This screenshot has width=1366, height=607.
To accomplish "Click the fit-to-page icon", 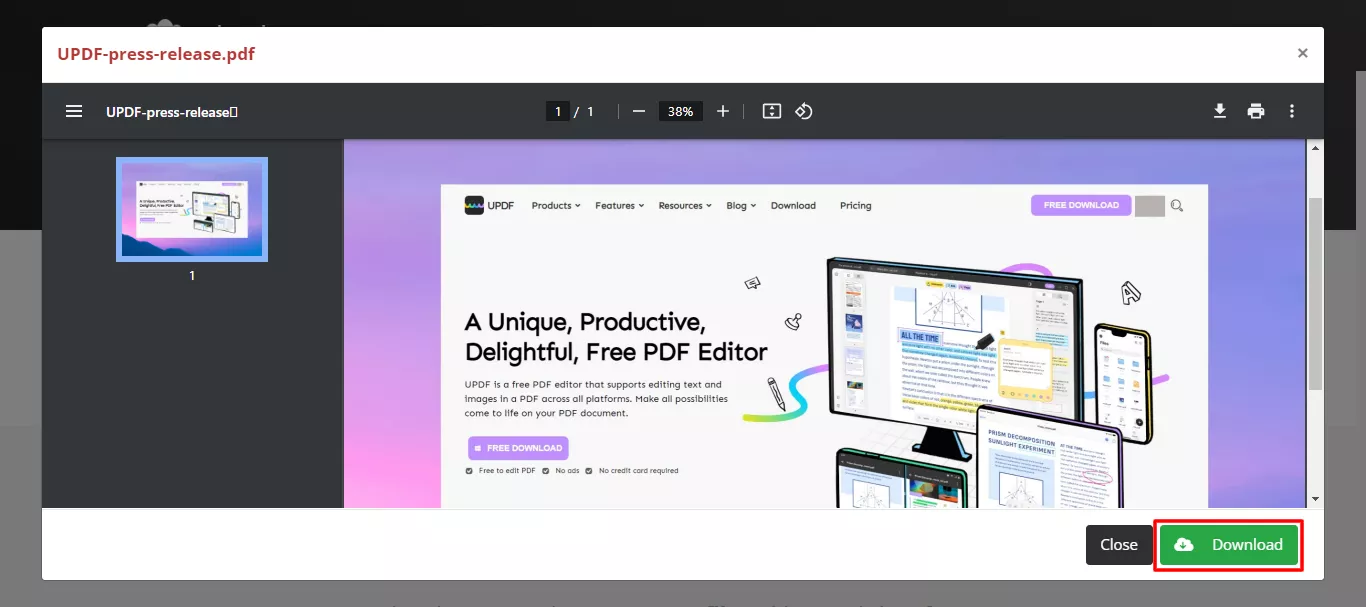I will [771, 111].
